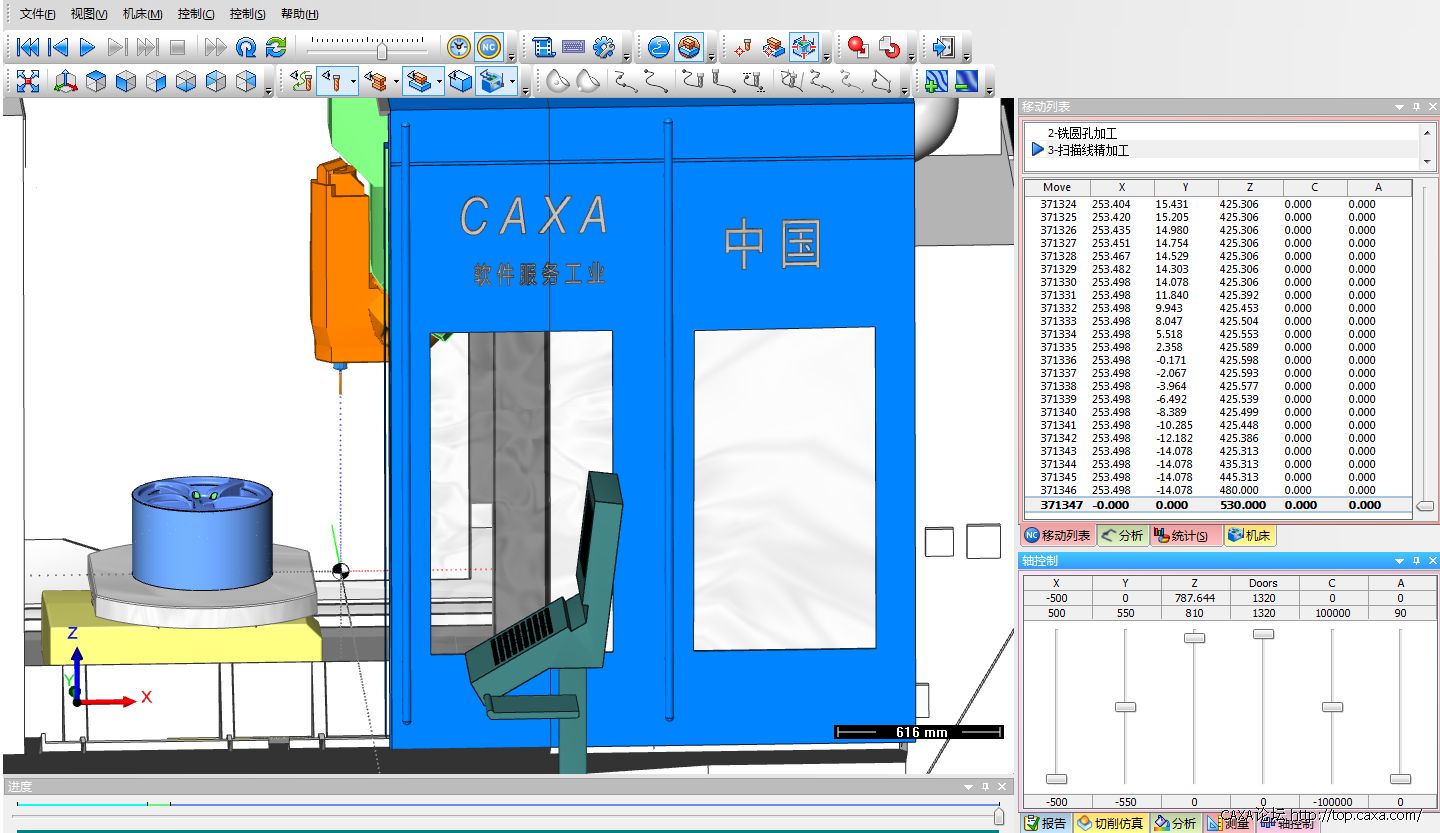
Task: Click the fit-to-view arrows icon
Action: (x=28, y=81)
